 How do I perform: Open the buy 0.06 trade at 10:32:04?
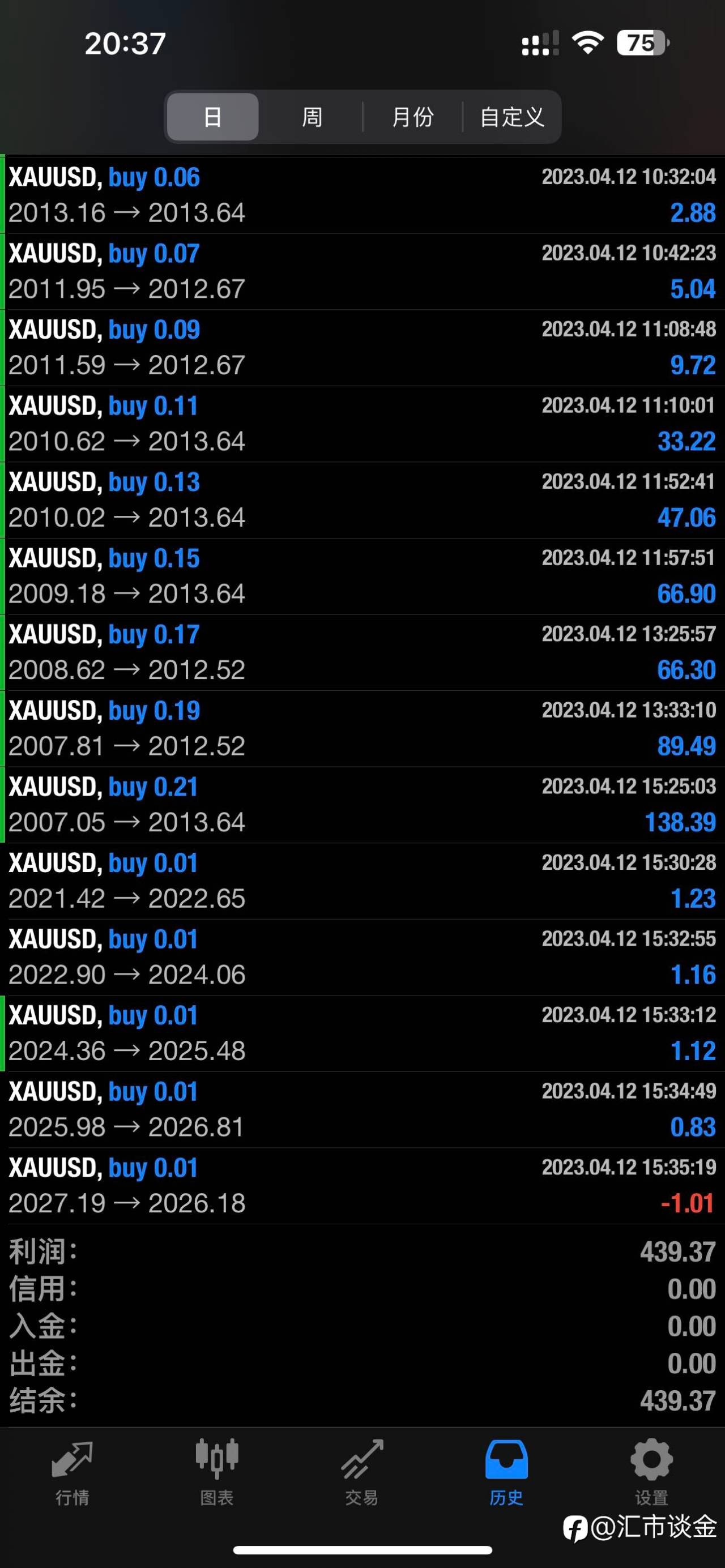coord(362,195)
